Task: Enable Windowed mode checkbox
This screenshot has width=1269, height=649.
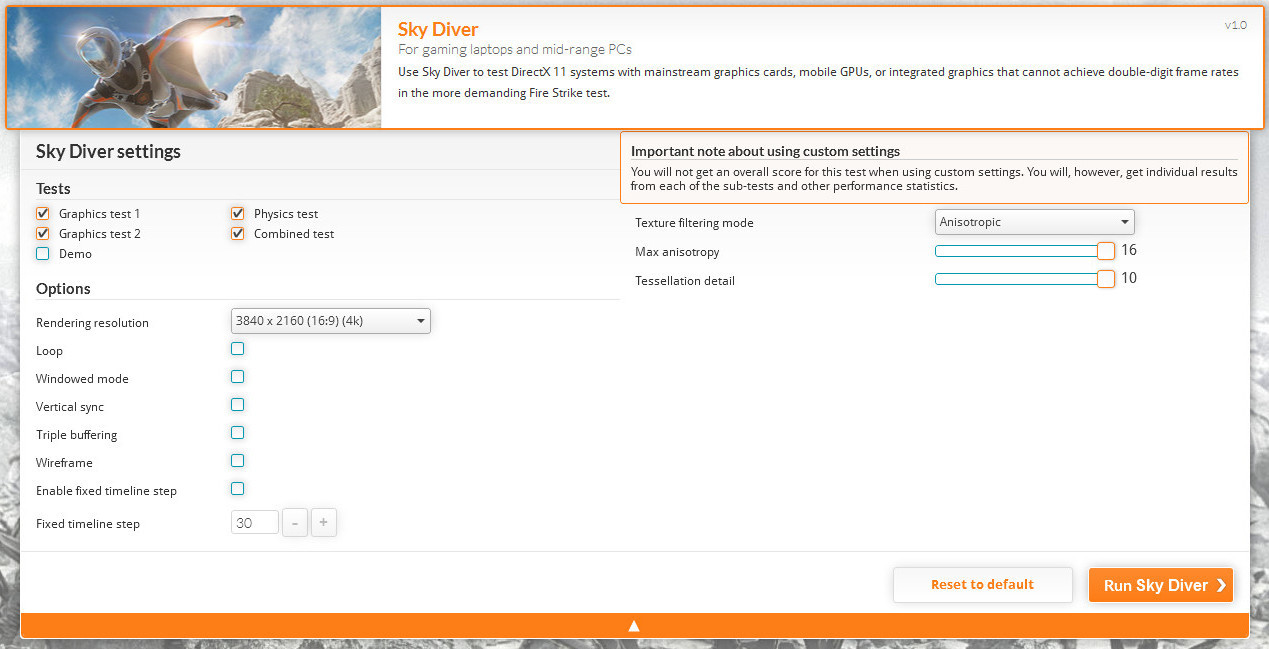Action: point(238,377)
